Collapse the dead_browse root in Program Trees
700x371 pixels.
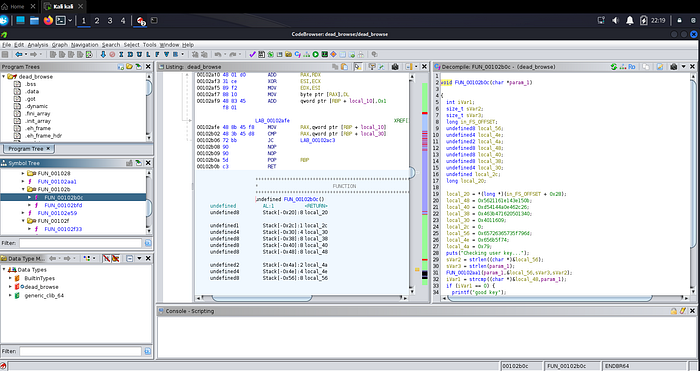point(4,77)
